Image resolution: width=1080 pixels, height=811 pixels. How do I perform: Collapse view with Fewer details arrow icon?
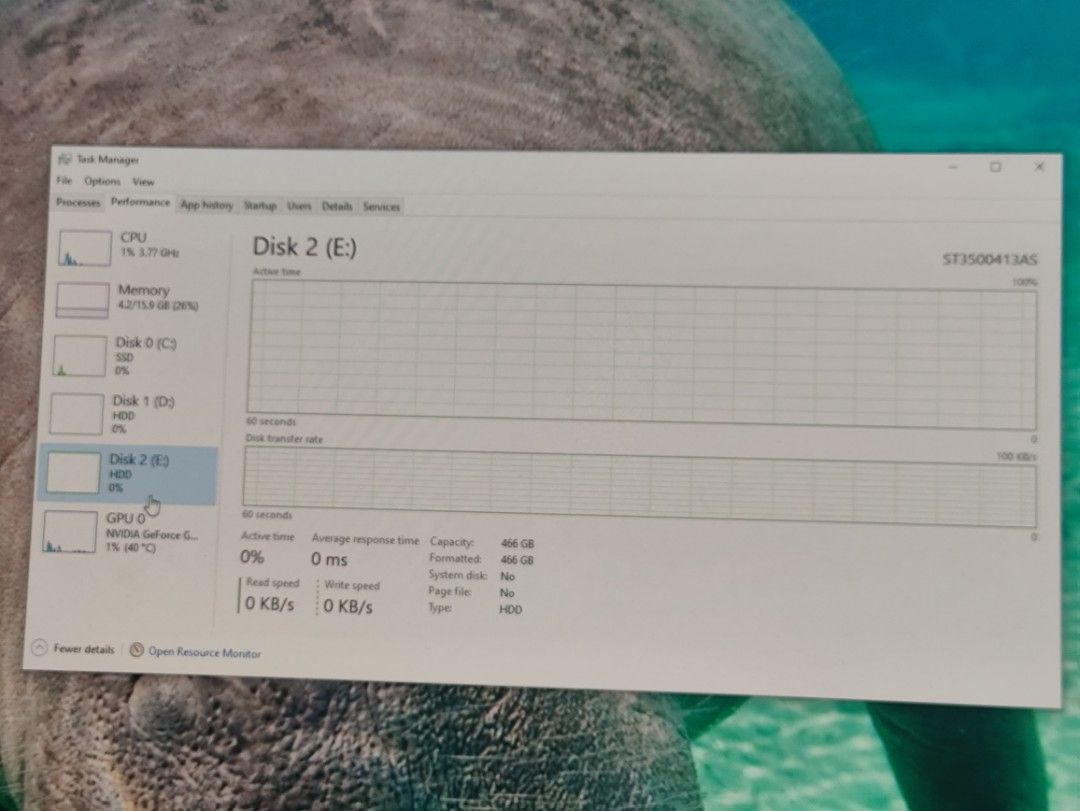39,648
